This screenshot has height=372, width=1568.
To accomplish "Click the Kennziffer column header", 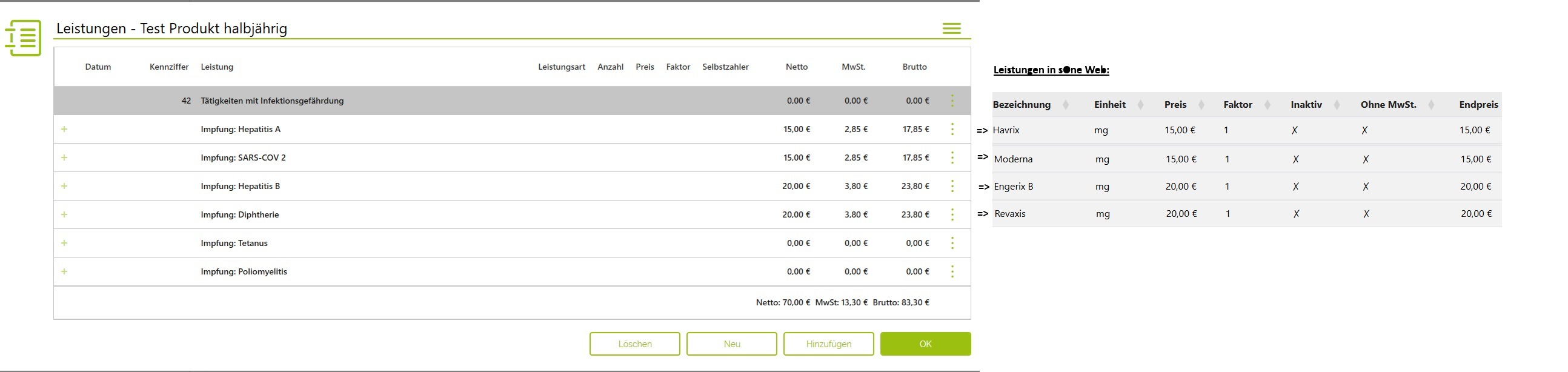I will 169,67.
